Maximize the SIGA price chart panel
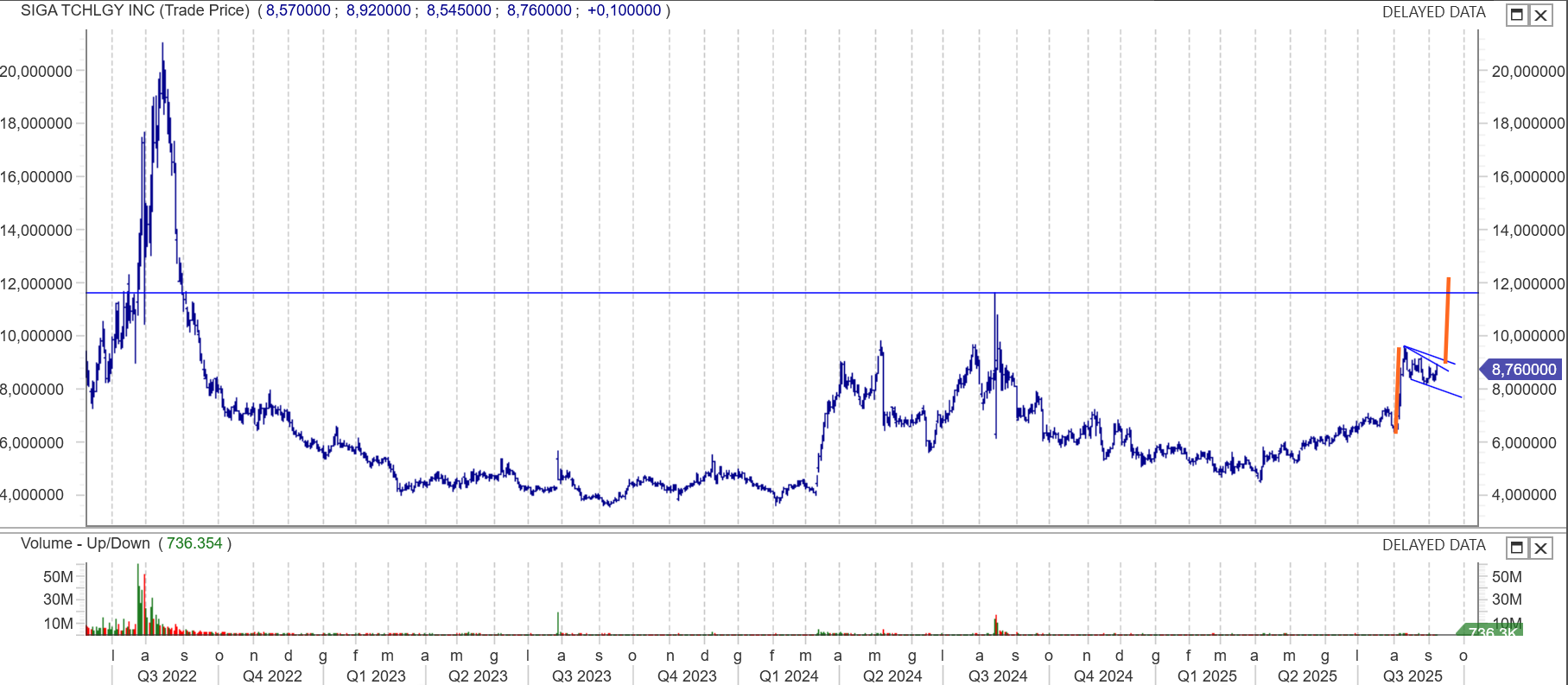 1517,15
